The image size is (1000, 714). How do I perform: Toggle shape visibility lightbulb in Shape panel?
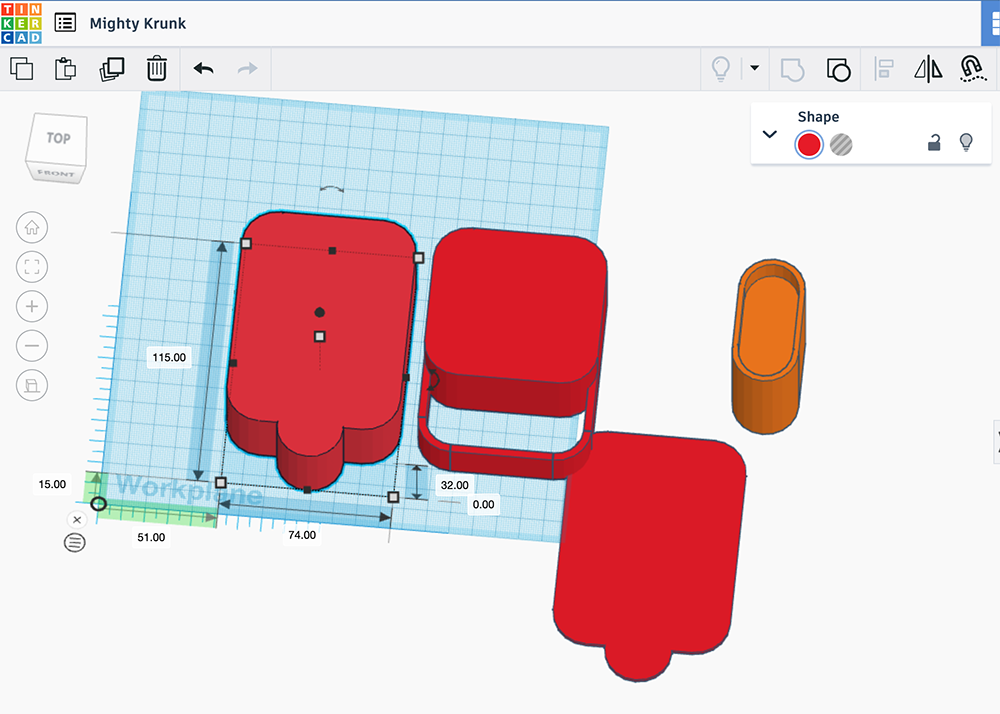click(x=966, y=142)
